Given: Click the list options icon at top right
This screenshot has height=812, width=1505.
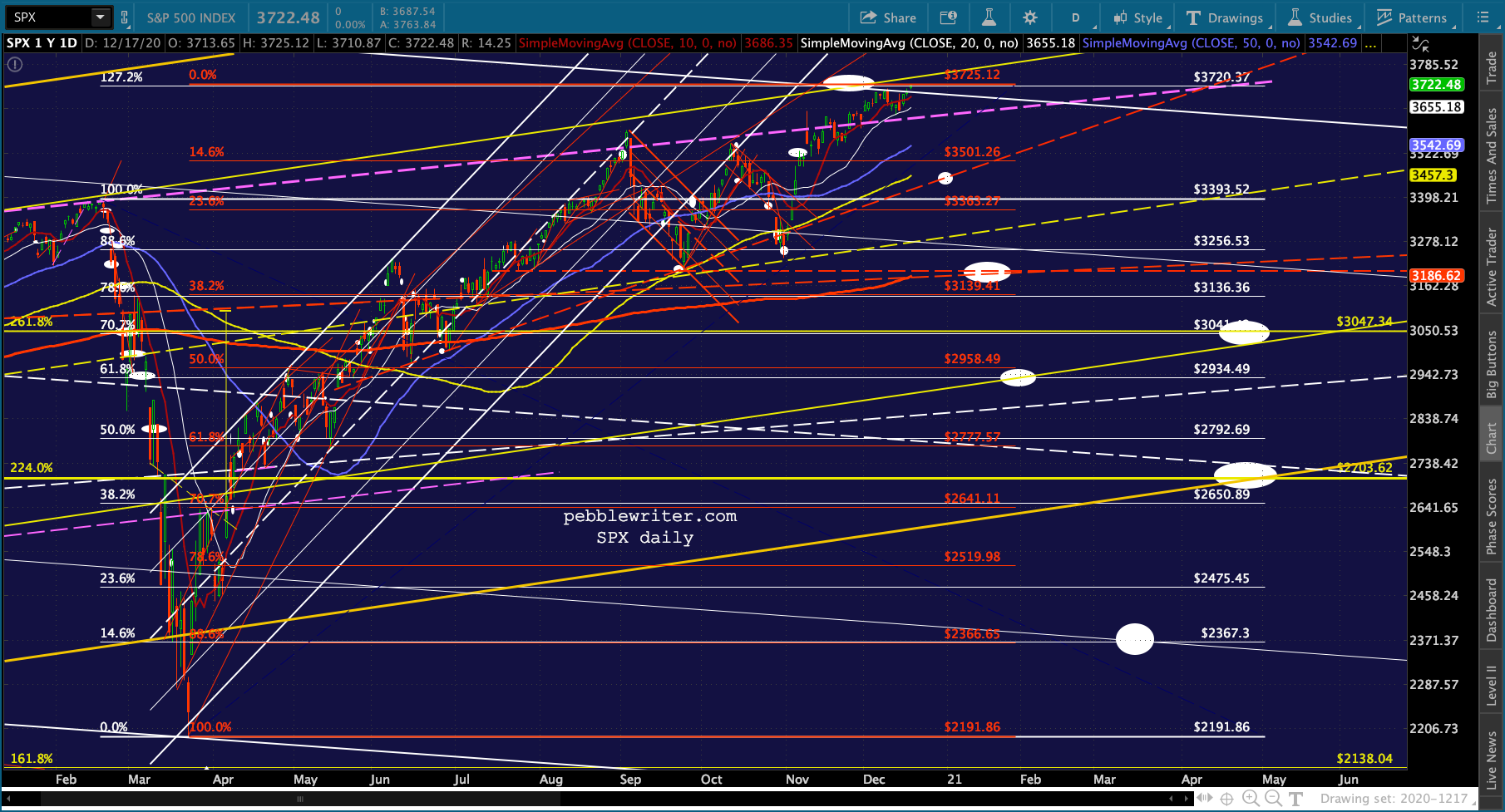Looking at the screenshot, I should [x=1483, y=17].
